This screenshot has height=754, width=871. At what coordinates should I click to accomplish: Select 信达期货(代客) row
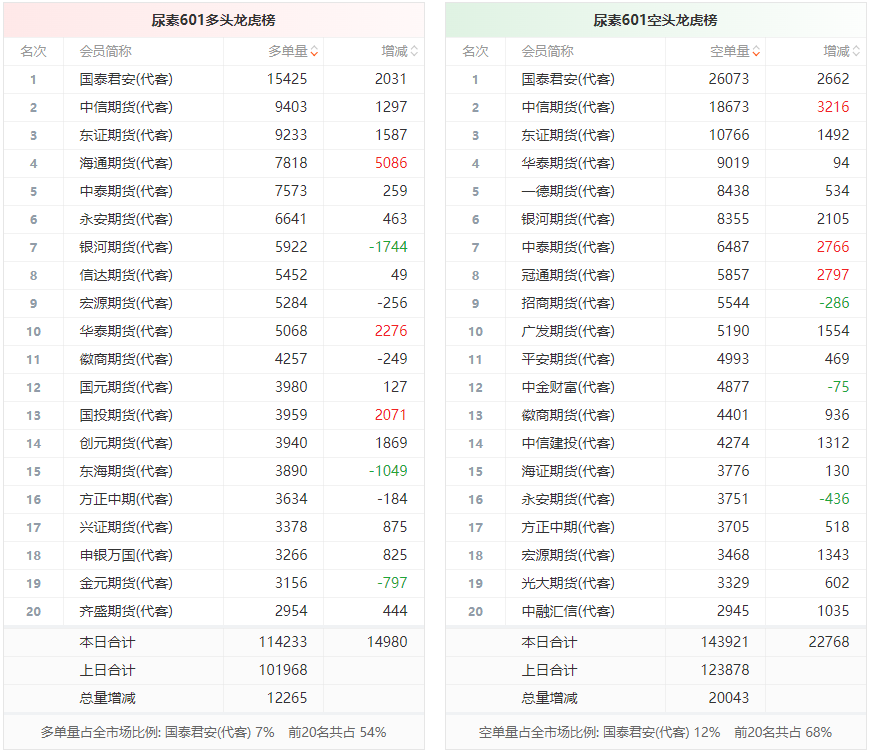(x=214, y=275)
